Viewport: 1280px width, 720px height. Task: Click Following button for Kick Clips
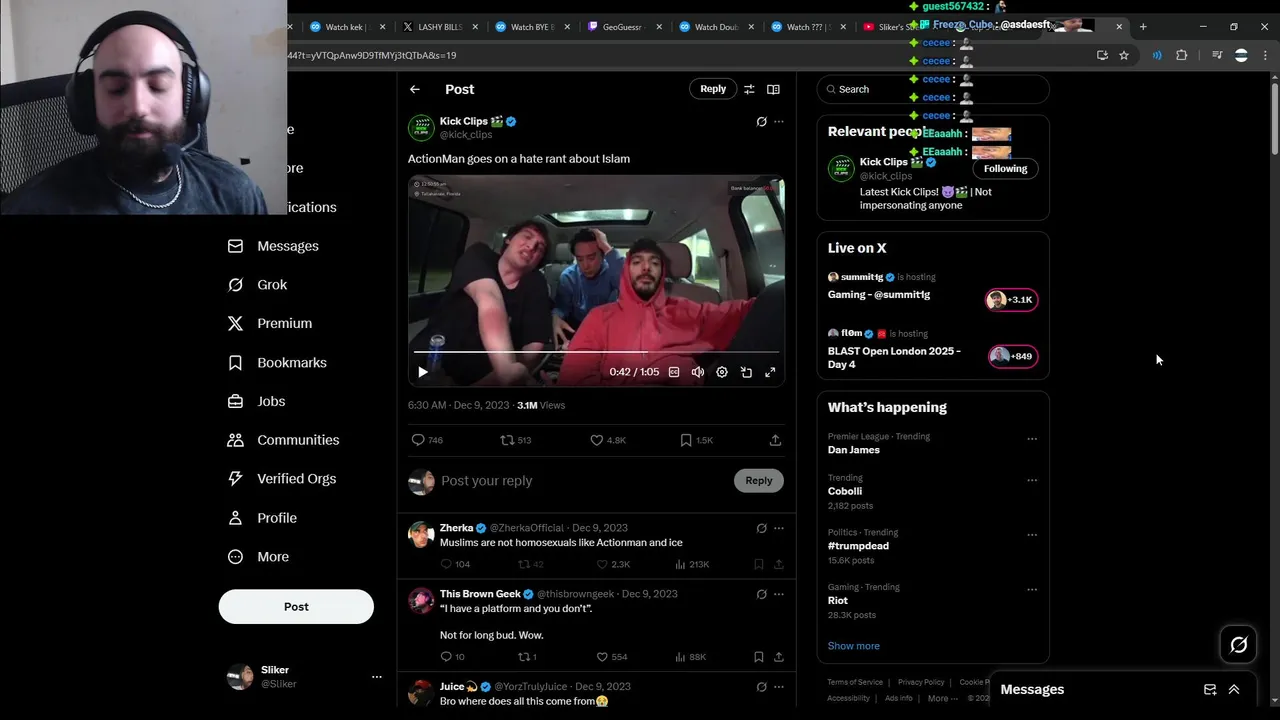point(1005,169)
